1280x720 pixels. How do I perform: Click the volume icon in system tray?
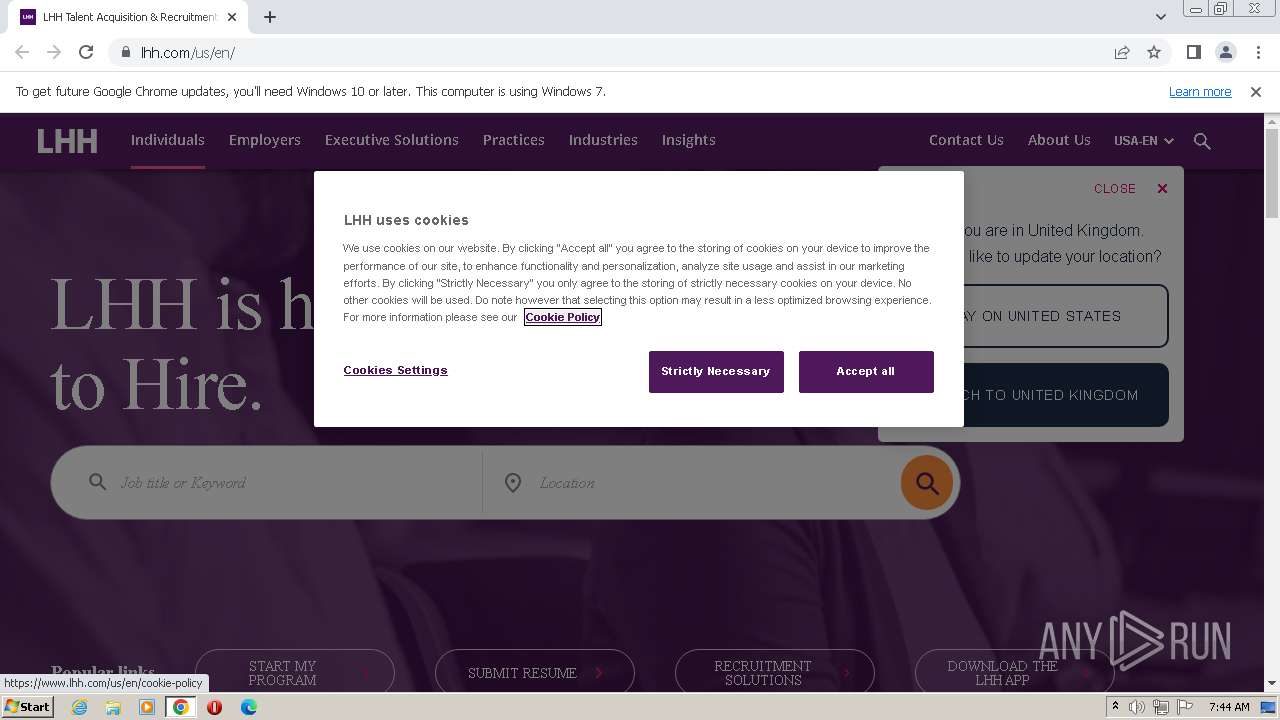(1136, 707)
